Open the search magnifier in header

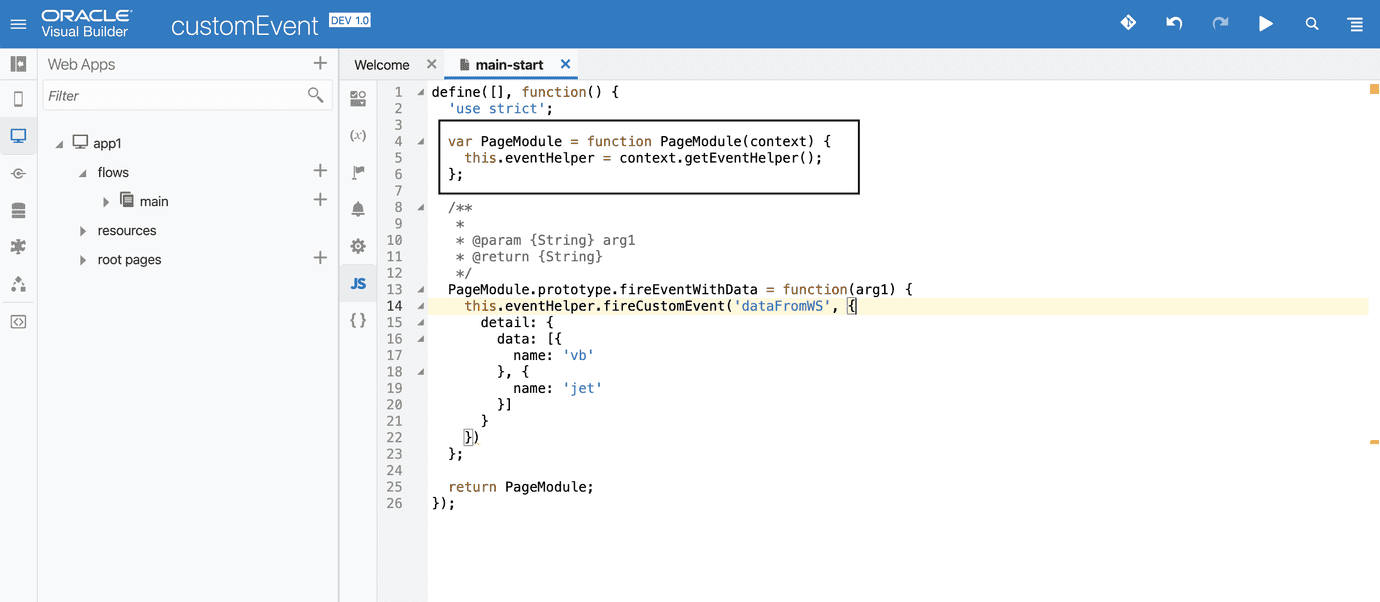1312,24
